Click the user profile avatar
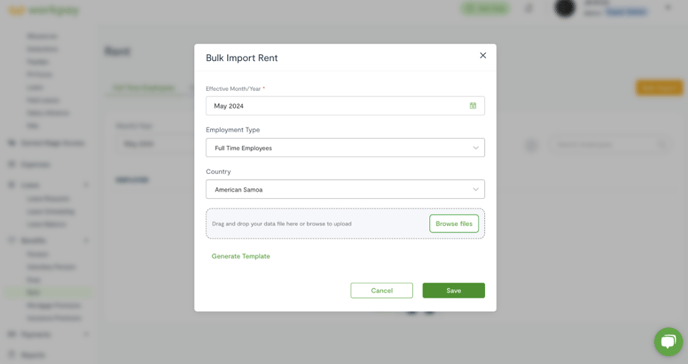Screen dimensions: 688x364 click(x=565, y=8)
